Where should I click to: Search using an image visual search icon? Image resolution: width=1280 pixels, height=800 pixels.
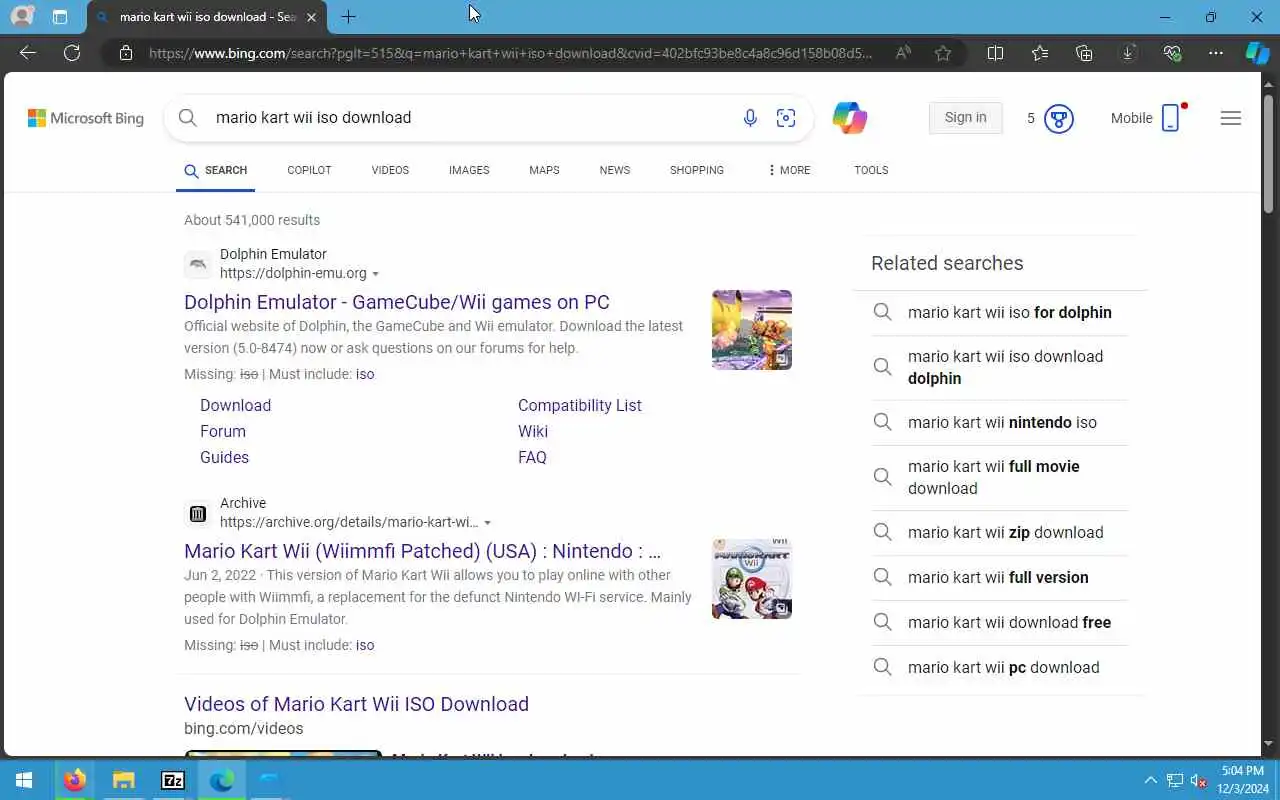pos(786,118)
